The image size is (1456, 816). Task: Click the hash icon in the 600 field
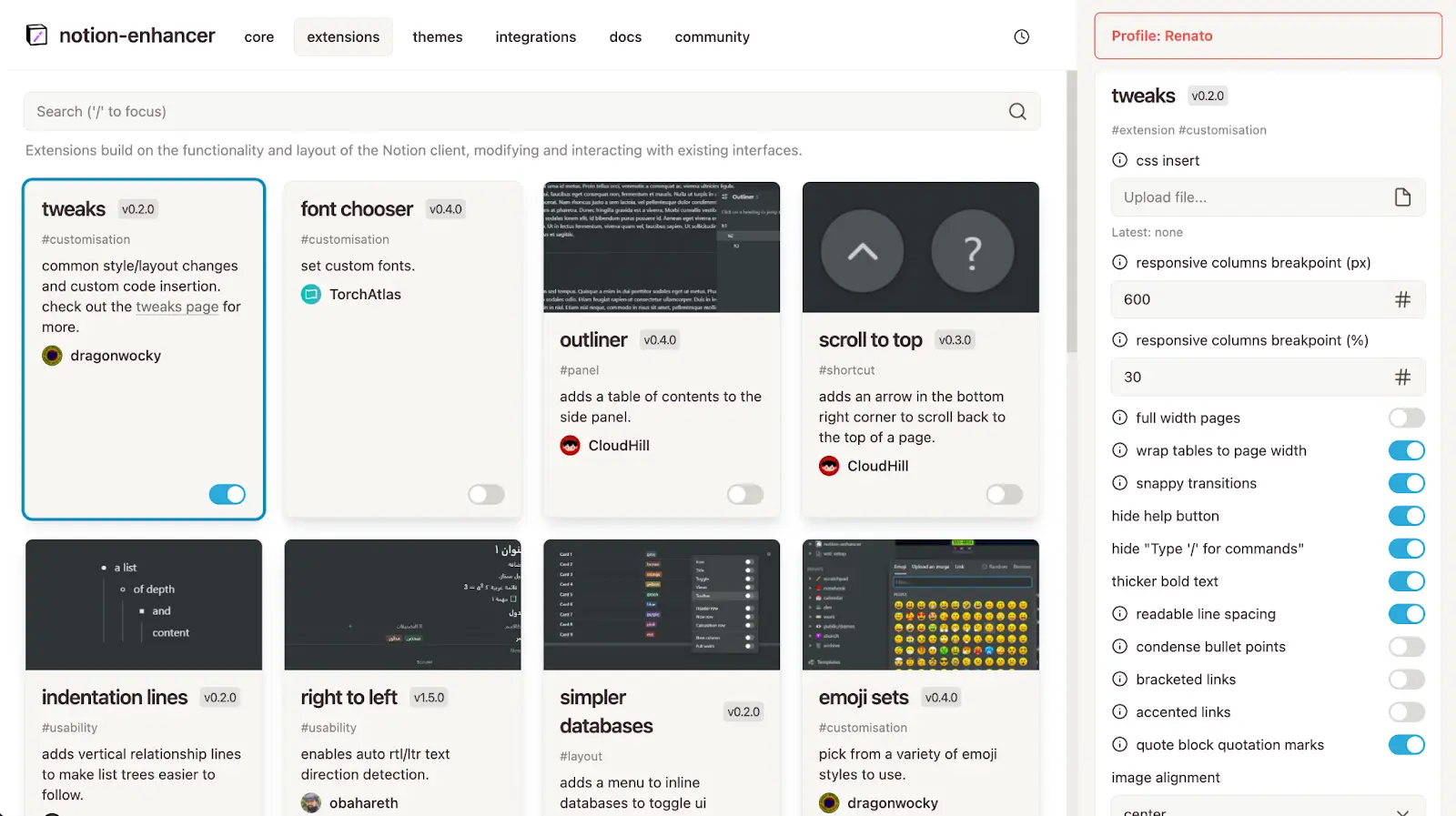[1402, 299]
